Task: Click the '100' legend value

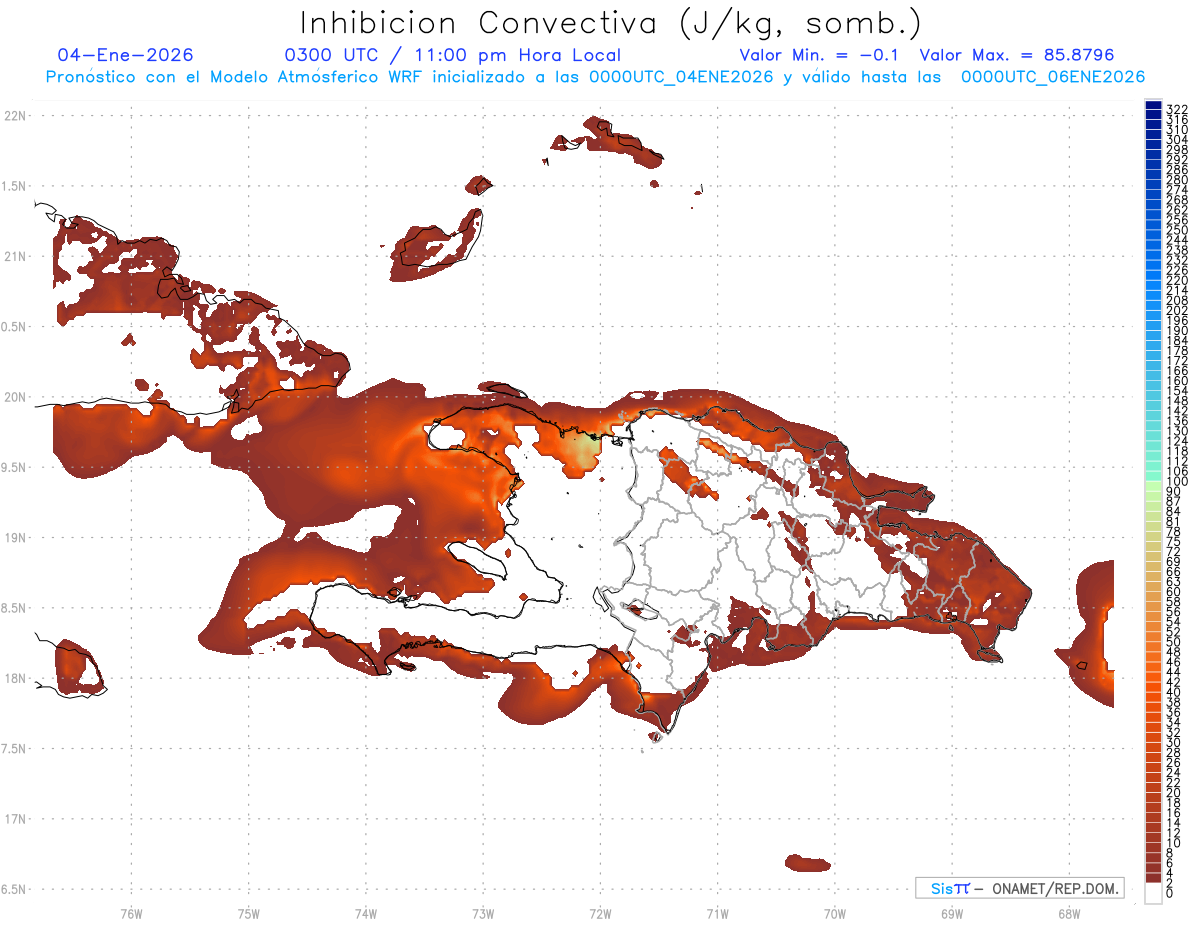Action: (1177, 482)
